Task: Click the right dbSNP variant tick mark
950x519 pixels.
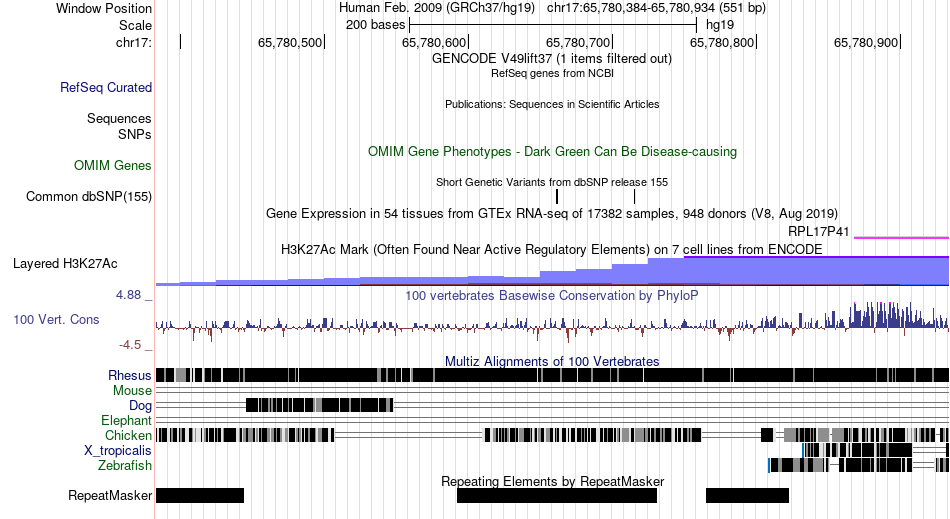Action: click(634, 196)
